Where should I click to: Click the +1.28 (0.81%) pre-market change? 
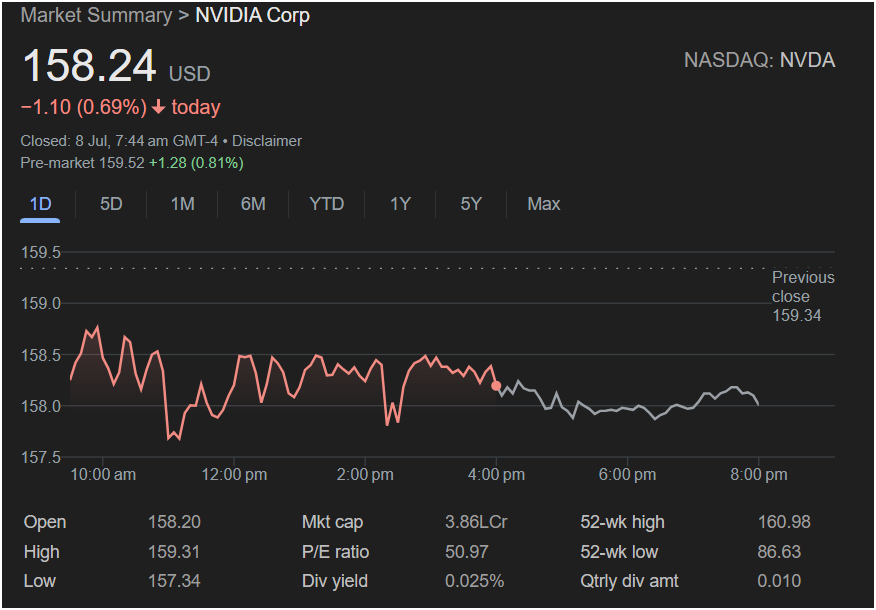pyautogui.click(x=196, y=163)
